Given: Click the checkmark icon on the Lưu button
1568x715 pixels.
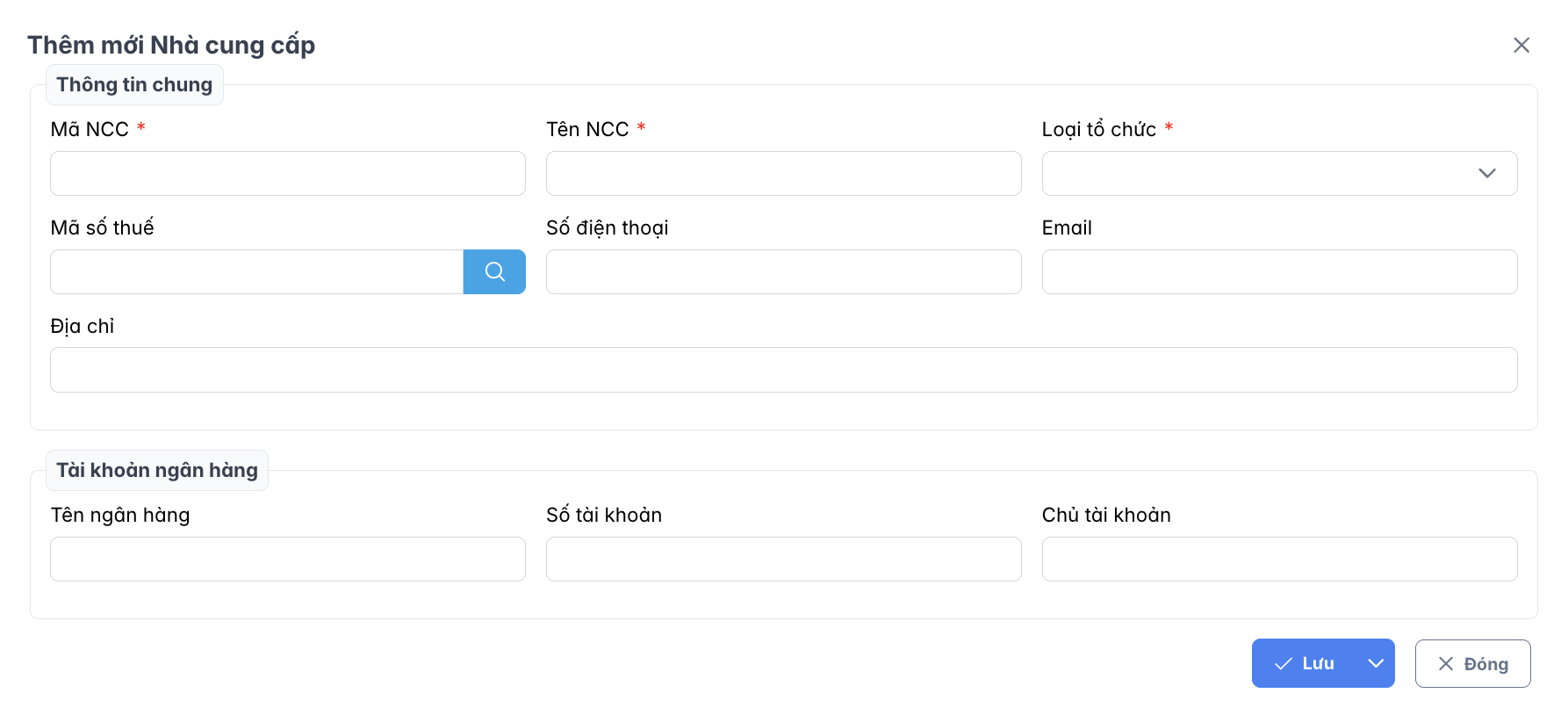Looking at the screenshot, I should (1284, 663).
